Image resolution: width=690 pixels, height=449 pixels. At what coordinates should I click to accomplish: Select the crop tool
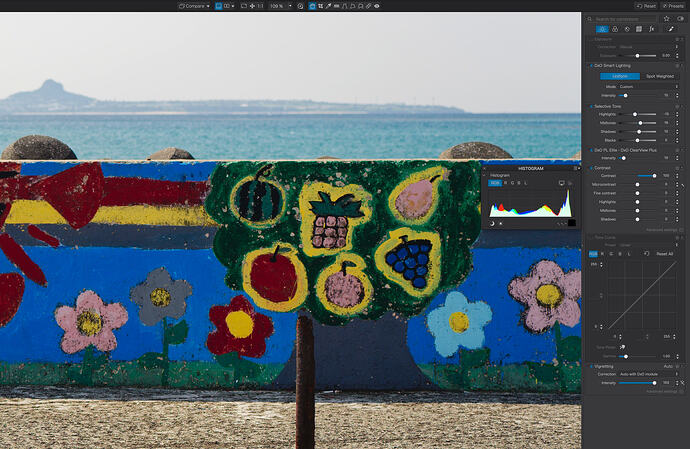[320, 6]
